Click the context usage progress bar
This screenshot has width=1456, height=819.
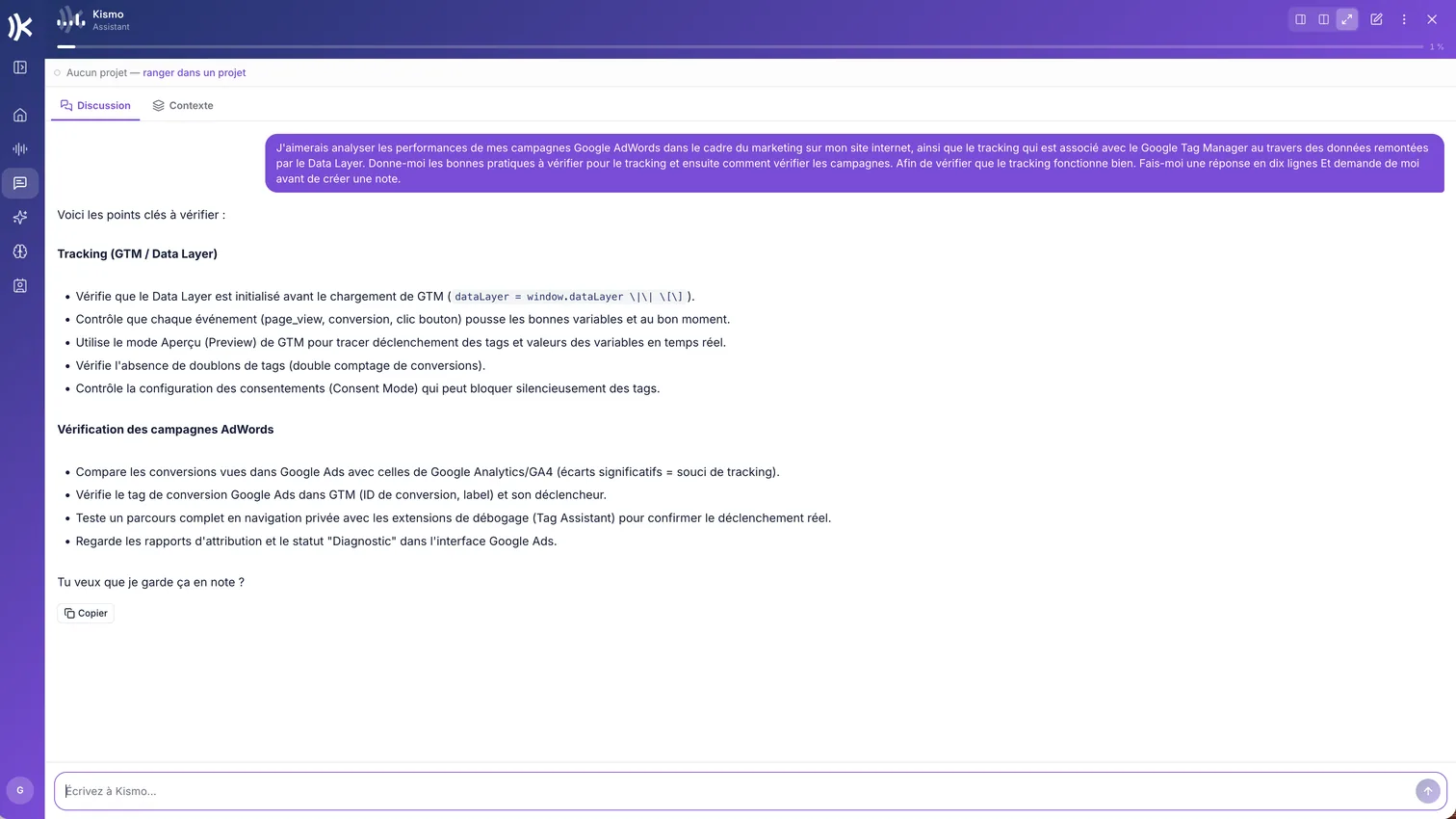click(x=740, y=46)
